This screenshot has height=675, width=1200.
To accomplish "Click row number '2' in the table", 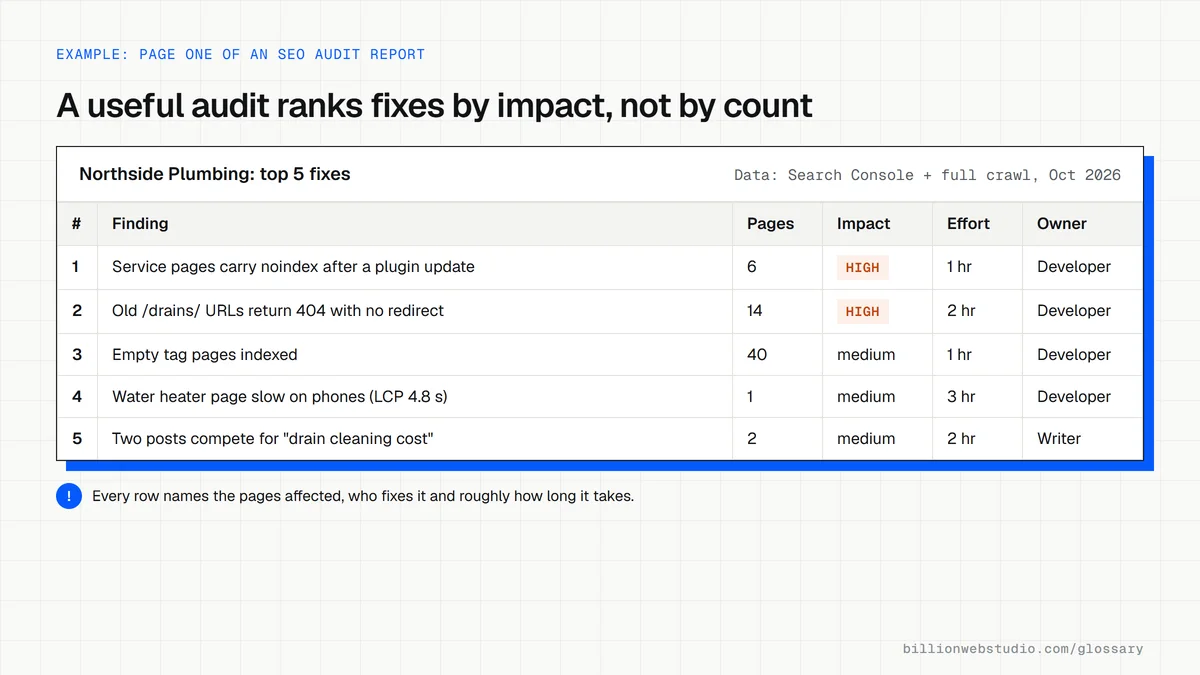I will click(x=77, y=311).
